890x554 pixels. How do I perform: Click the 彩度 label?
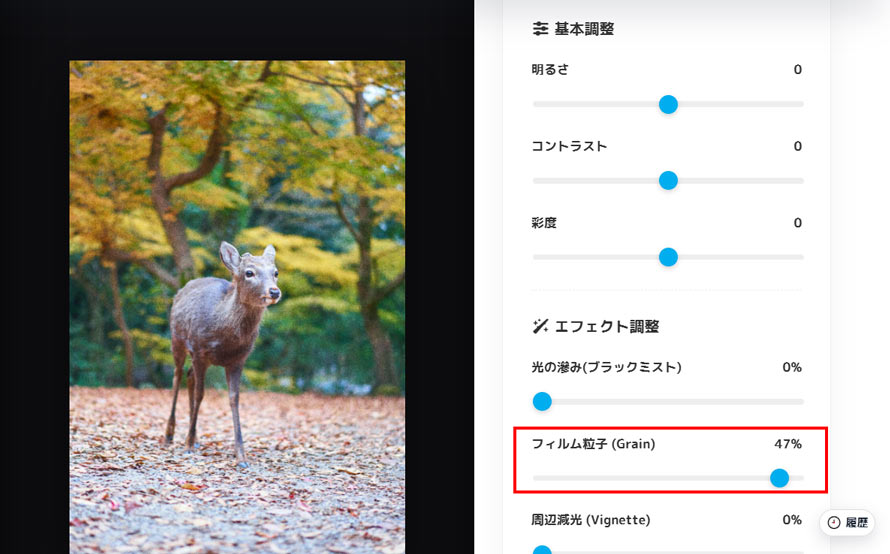[544, 223]
